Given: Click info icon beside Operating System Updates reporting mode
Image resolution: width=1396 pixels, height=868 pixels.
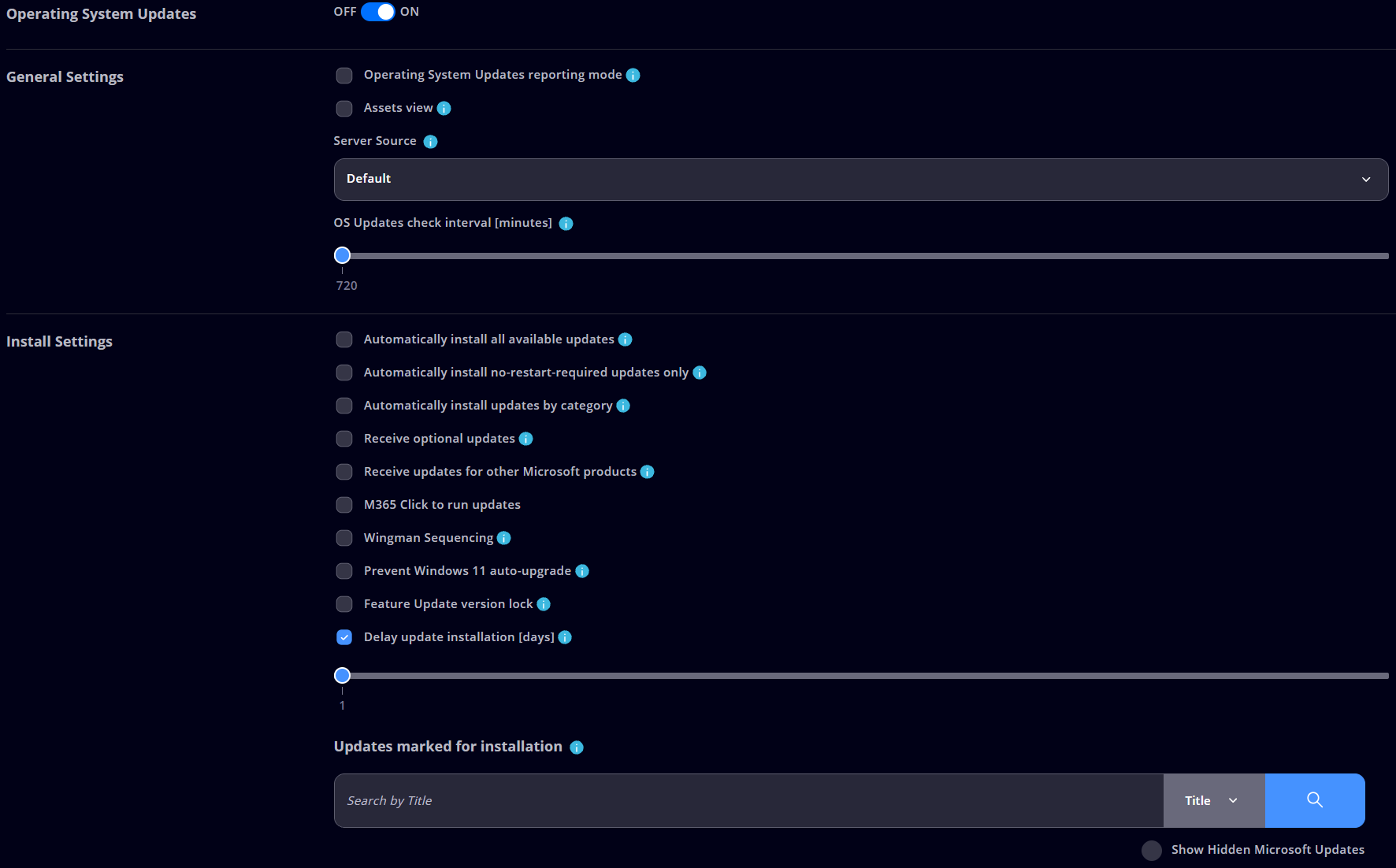Looking at the screenshot, I should (633, 75).
